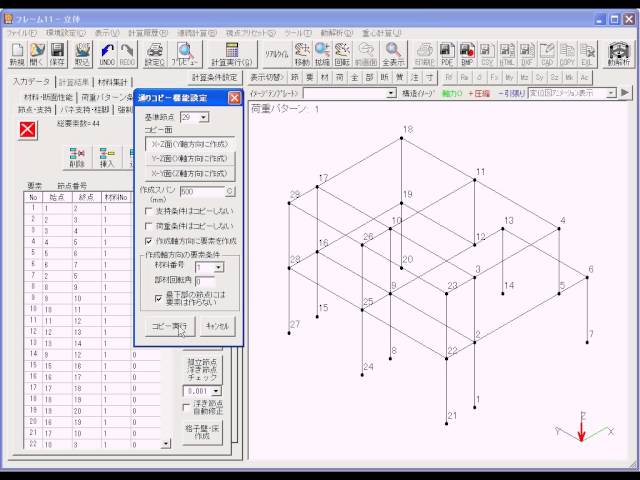Viewport: 640px width, 480px height.
Task: Open 計算履歴 menu
Action: click(148, 33)
